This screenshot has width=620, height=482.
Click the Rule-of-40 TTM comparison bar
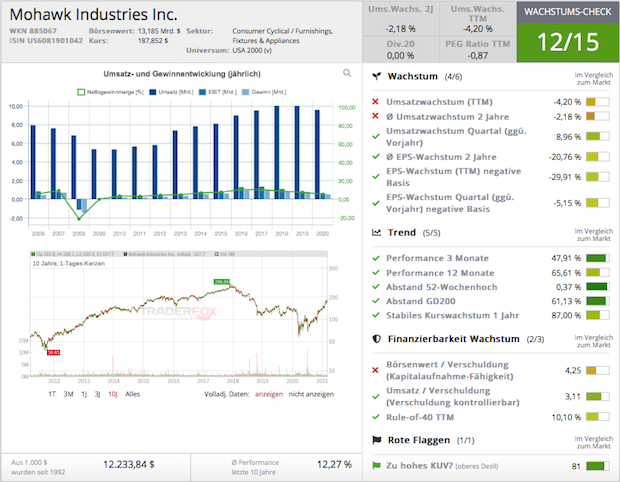coord(597,417)
